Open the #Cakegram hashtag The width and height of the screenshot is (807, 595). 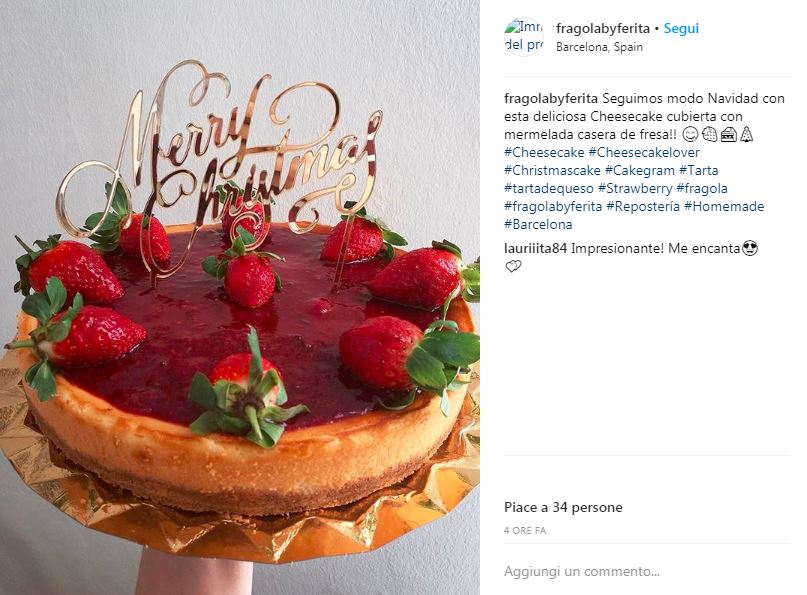point(640,170)
